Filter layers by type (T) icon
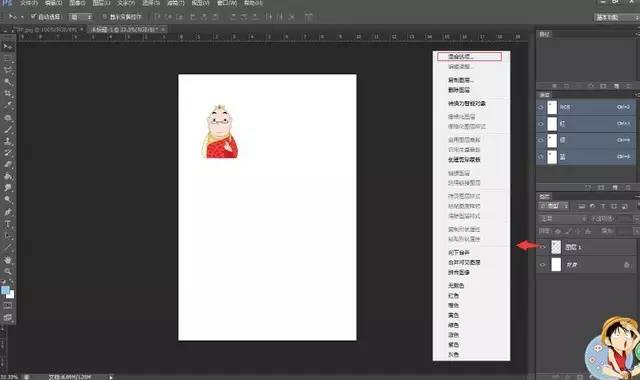The width and height of the screenshot is (640, 380). point(603,206)
